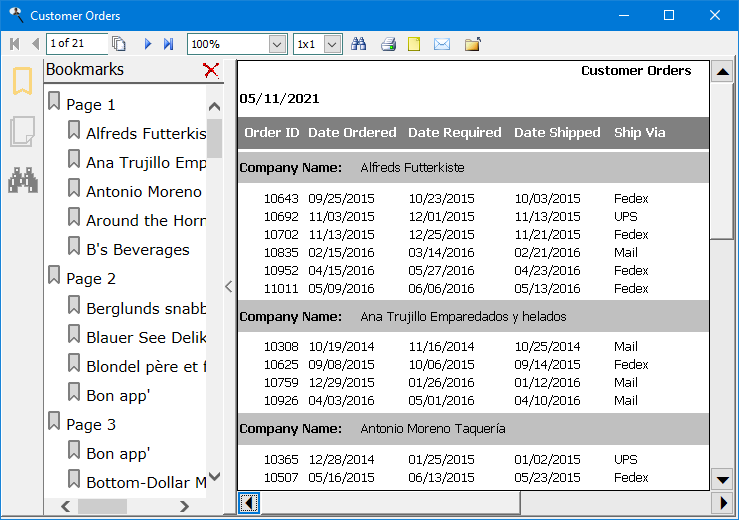Show the Bookmarks side panel tab
The width and height of the screenshot is (739, 520).
(x=22, y=81)
